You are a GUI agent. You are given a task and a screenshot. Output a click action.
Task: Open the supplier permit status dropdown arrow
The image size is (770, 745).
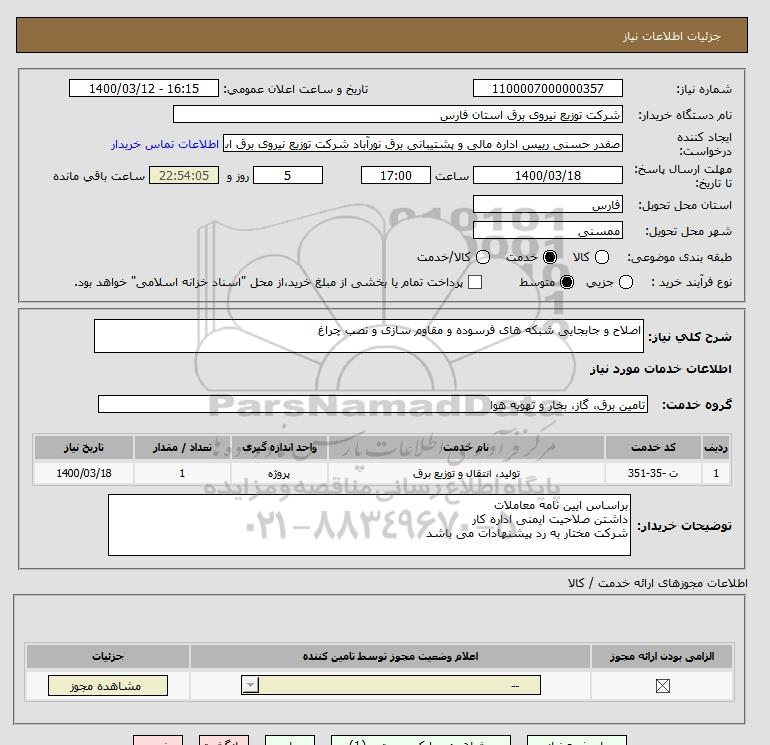point(250,685)
